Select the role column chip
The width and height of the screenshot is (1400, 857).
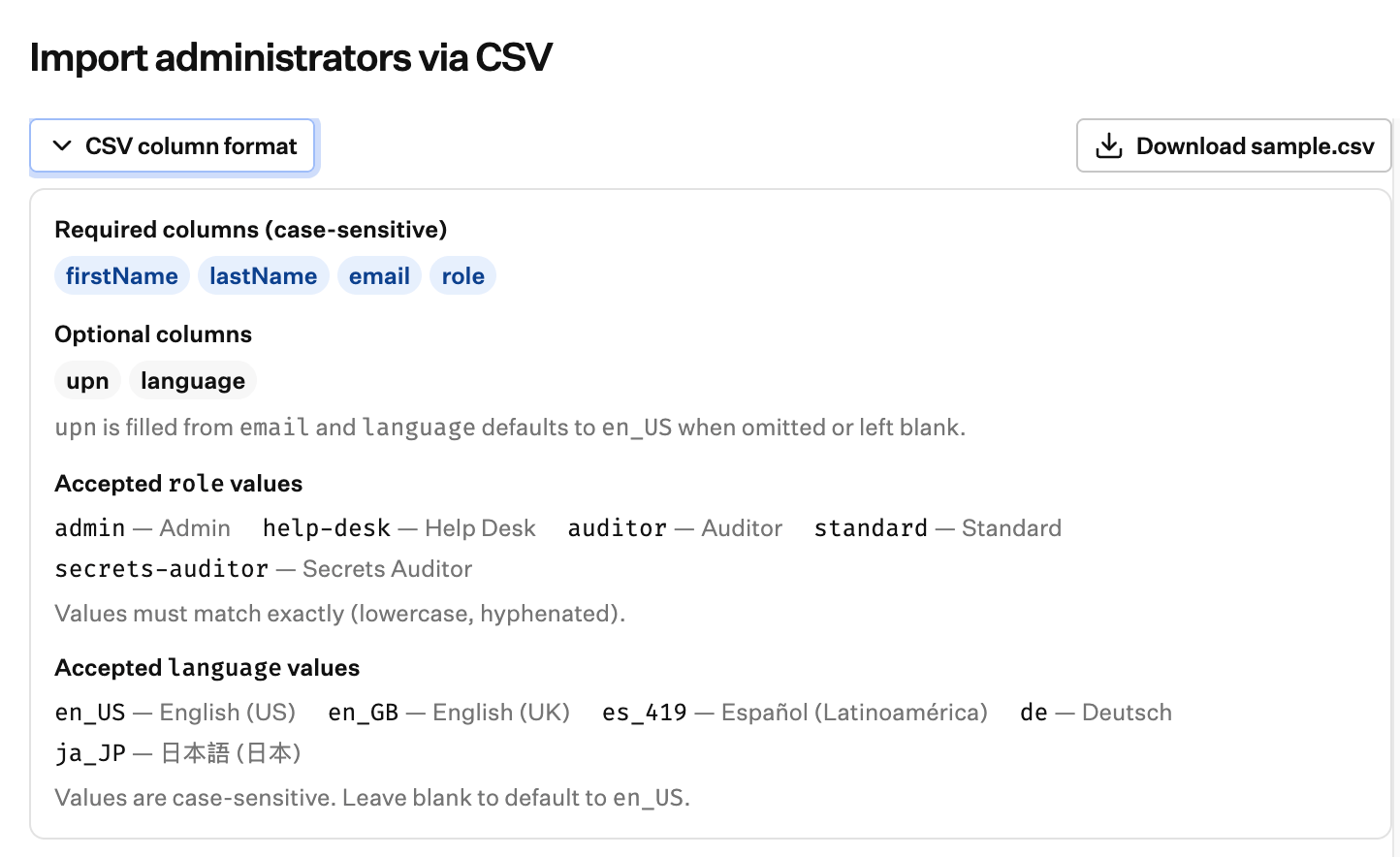pos(463,276)
